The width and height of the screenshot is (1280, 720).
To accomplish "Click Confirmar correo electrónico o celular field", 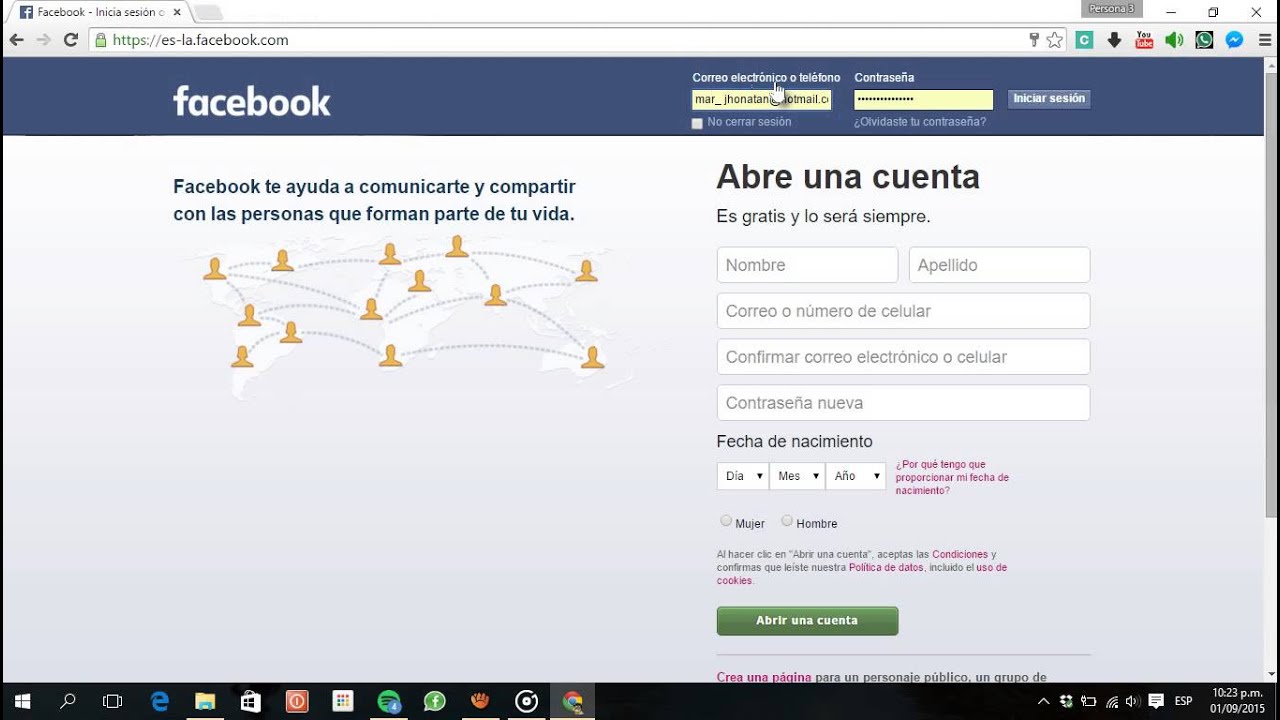I will pyautogui.click(x=903, y=357).
